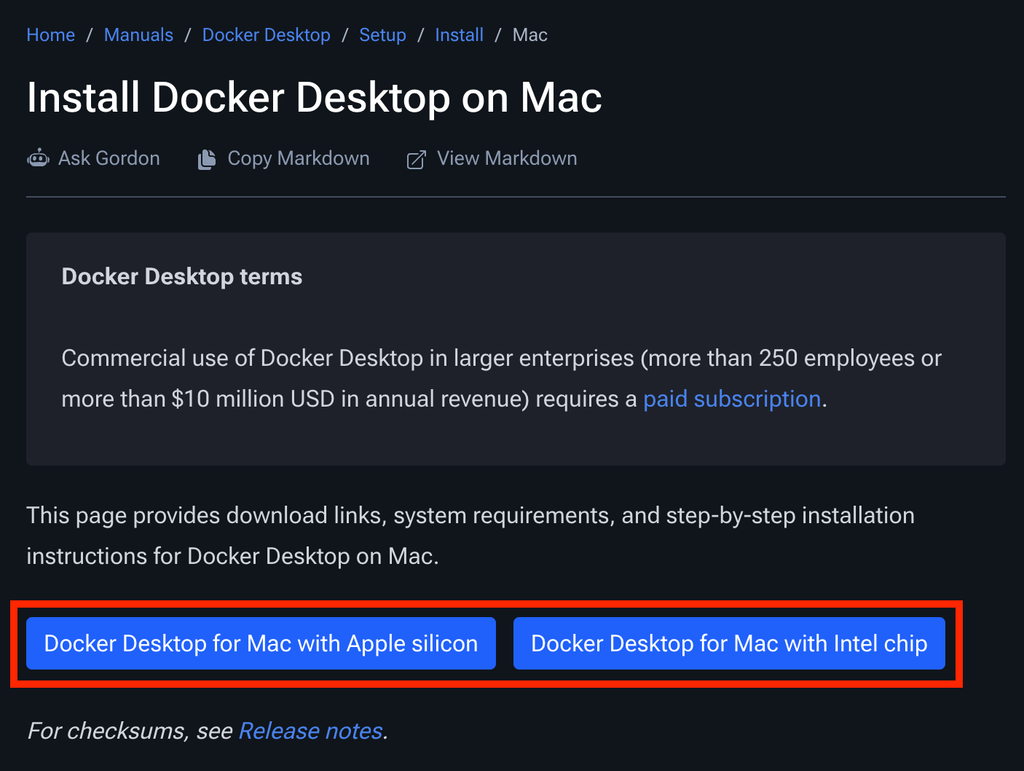Open View Markdown link
1024x771 pixels.
[492, 159]
